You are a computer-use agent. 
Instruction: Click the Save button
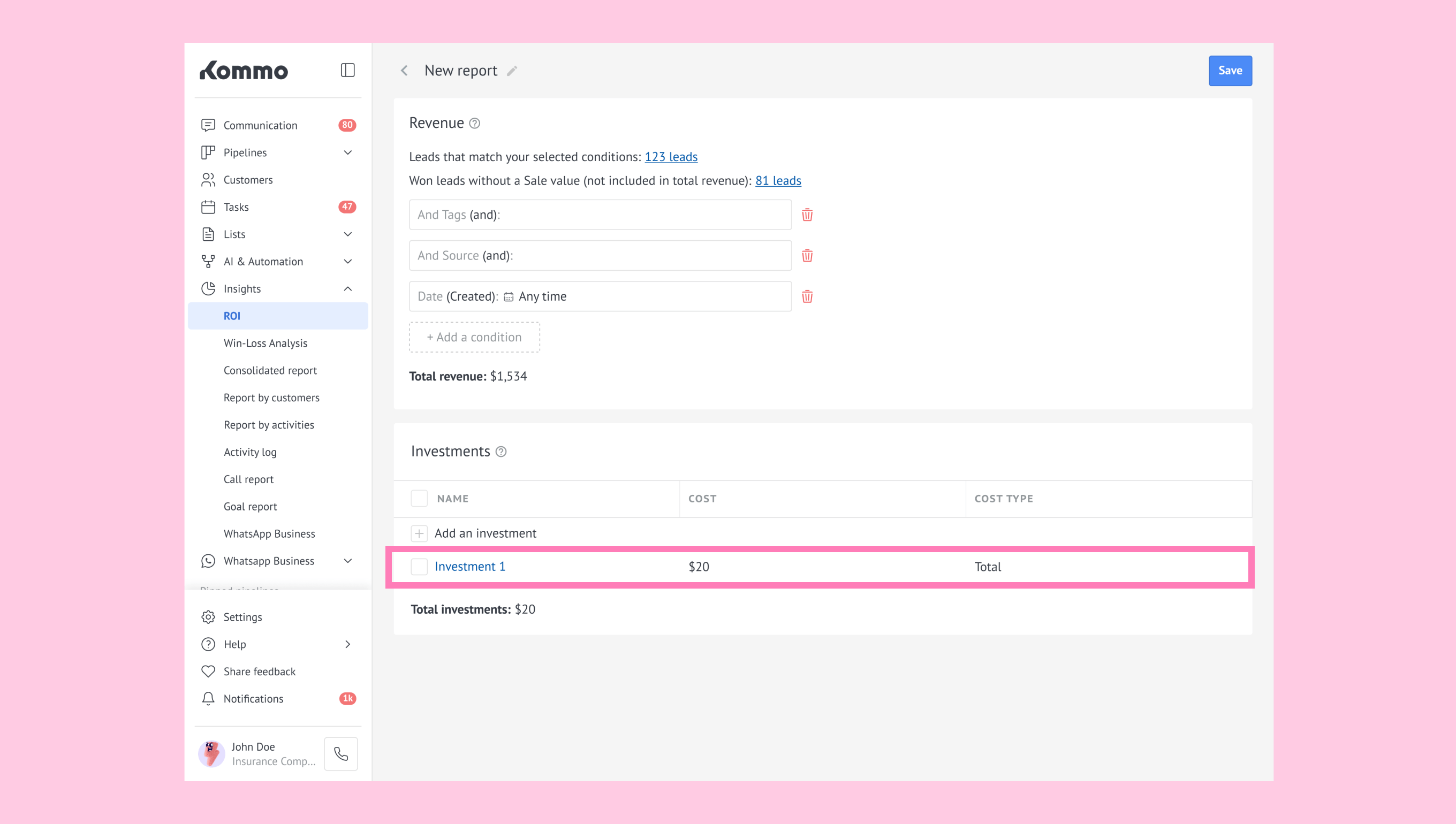pos(1230,71)
